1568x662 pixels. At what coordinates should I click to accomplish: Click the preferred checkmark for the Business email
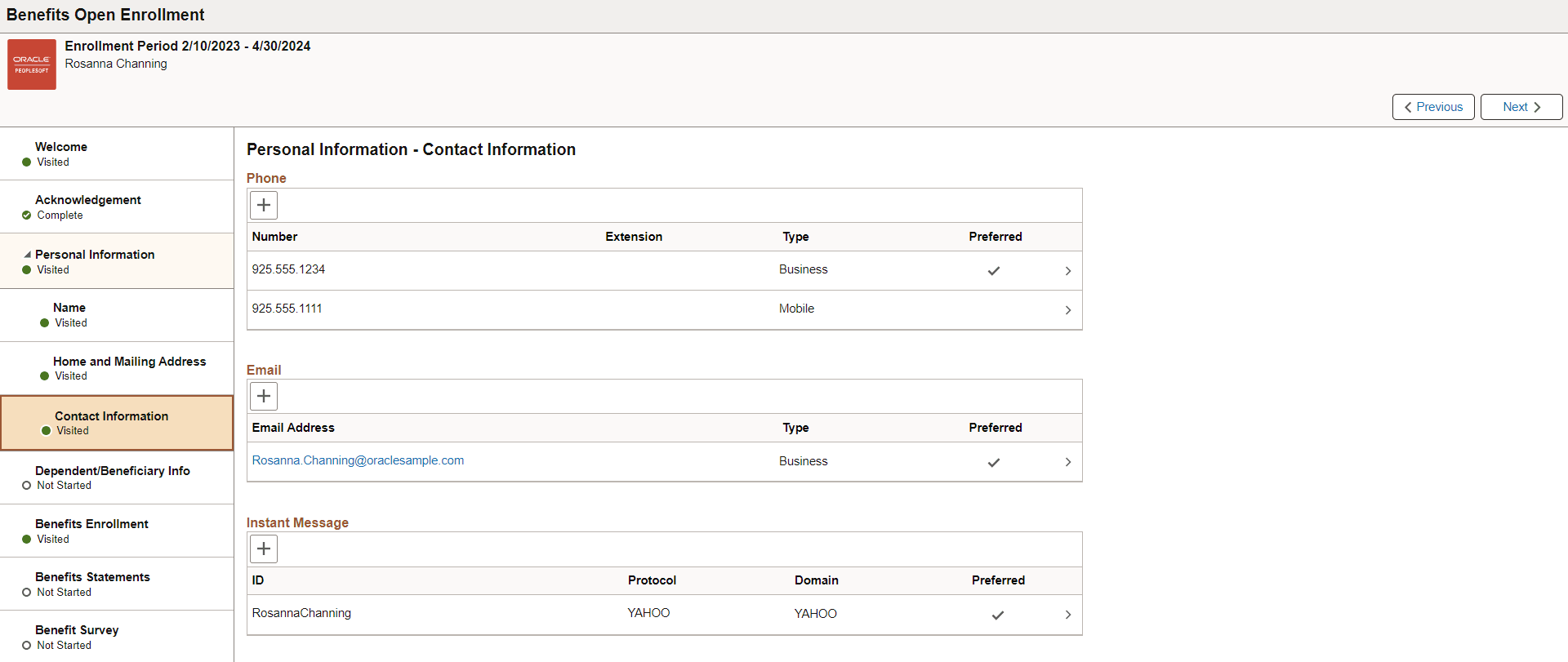994,462
